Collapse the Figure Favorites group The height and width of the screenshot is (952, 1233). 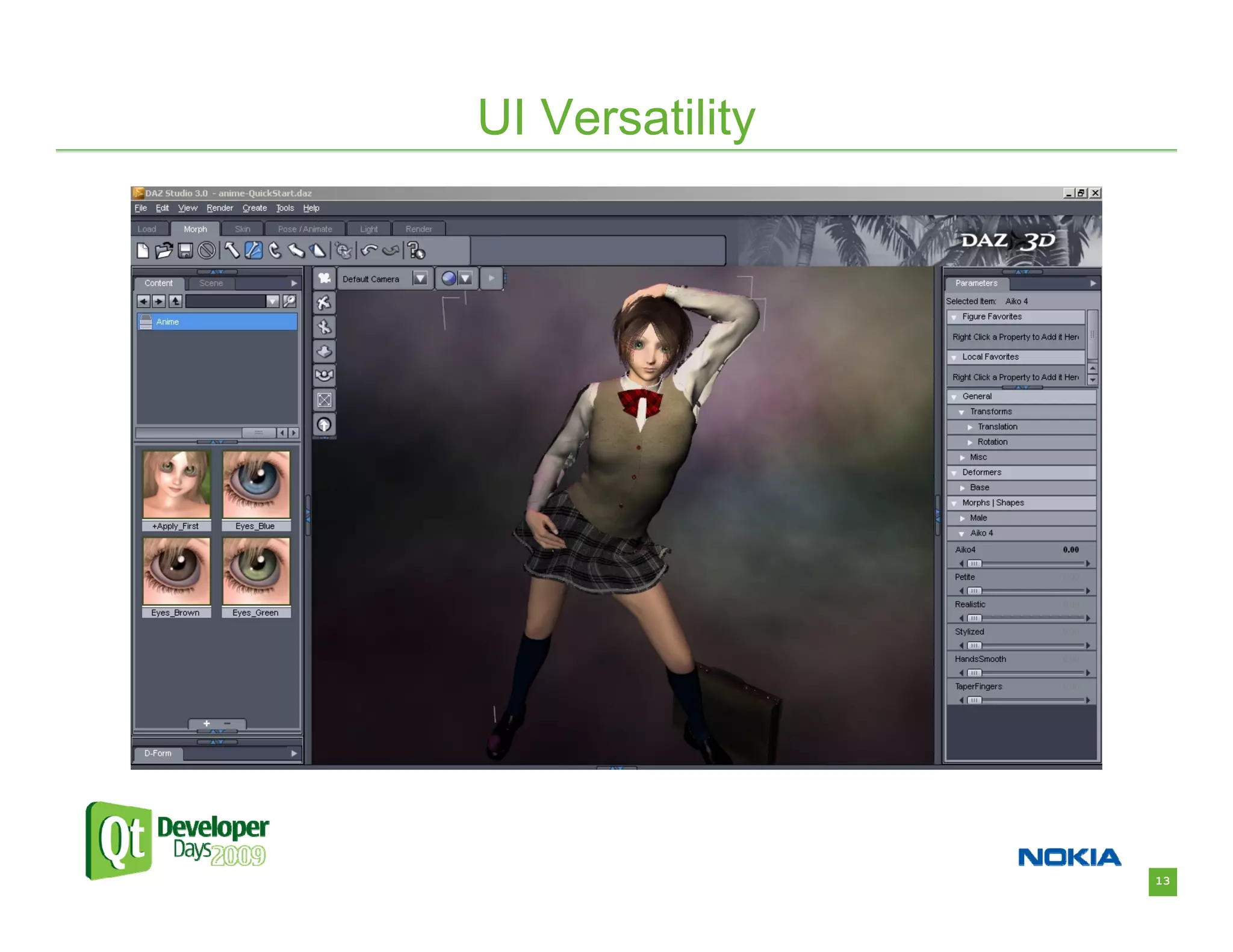pos(954,317)
